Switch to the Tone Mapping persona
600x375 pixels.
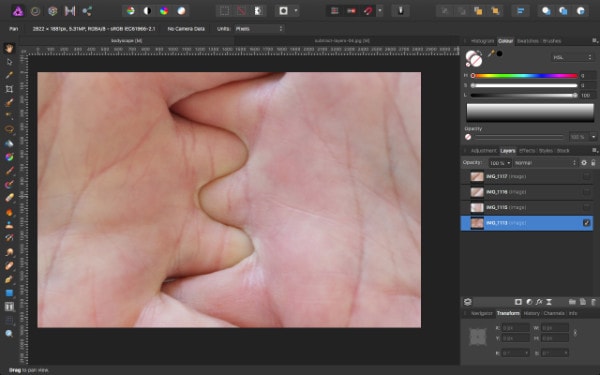click(70, 11)
